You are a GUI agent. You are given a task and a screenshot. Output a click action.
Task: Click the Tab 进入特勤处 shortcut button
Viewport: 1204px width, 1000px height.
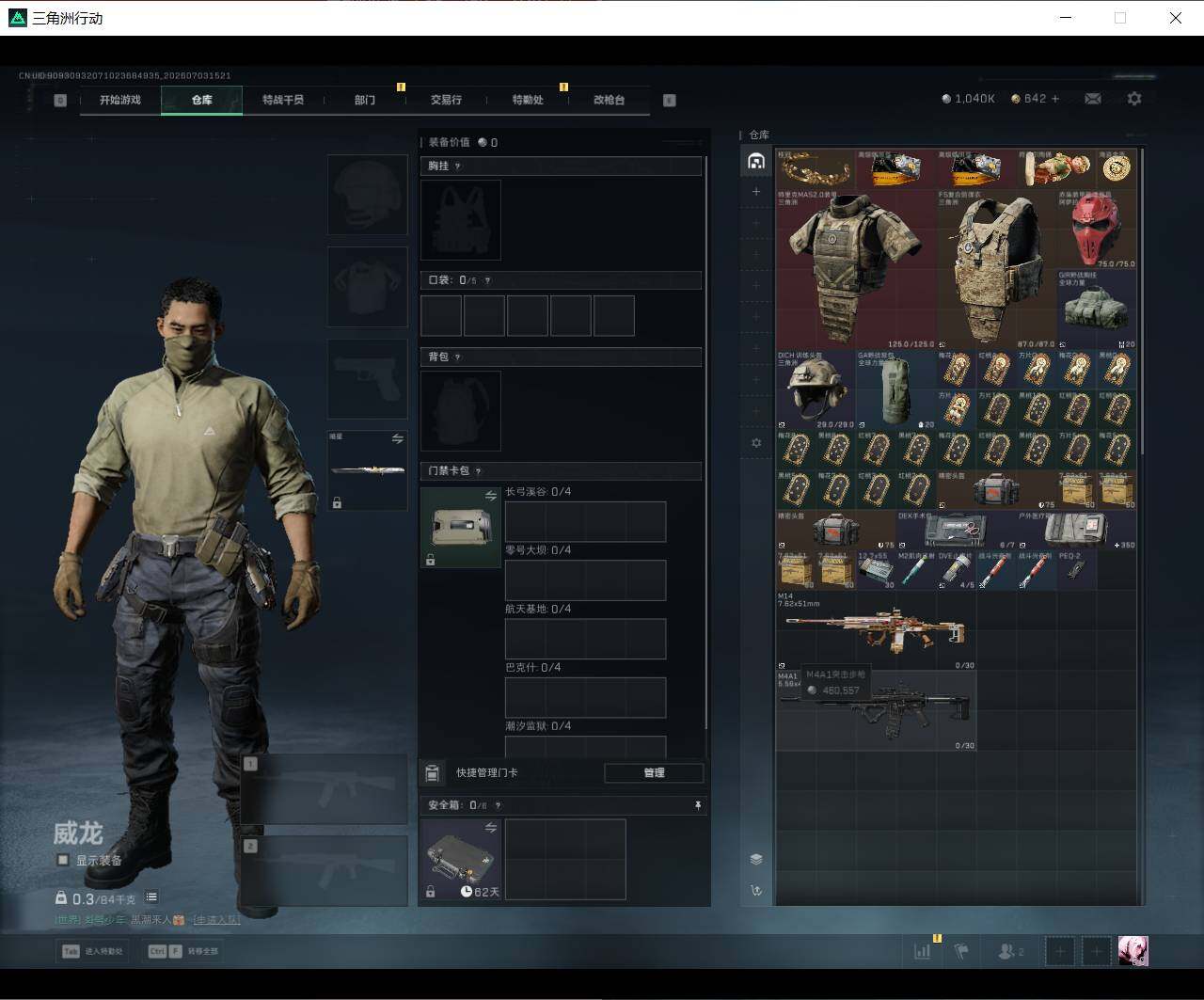coord(93,951)
